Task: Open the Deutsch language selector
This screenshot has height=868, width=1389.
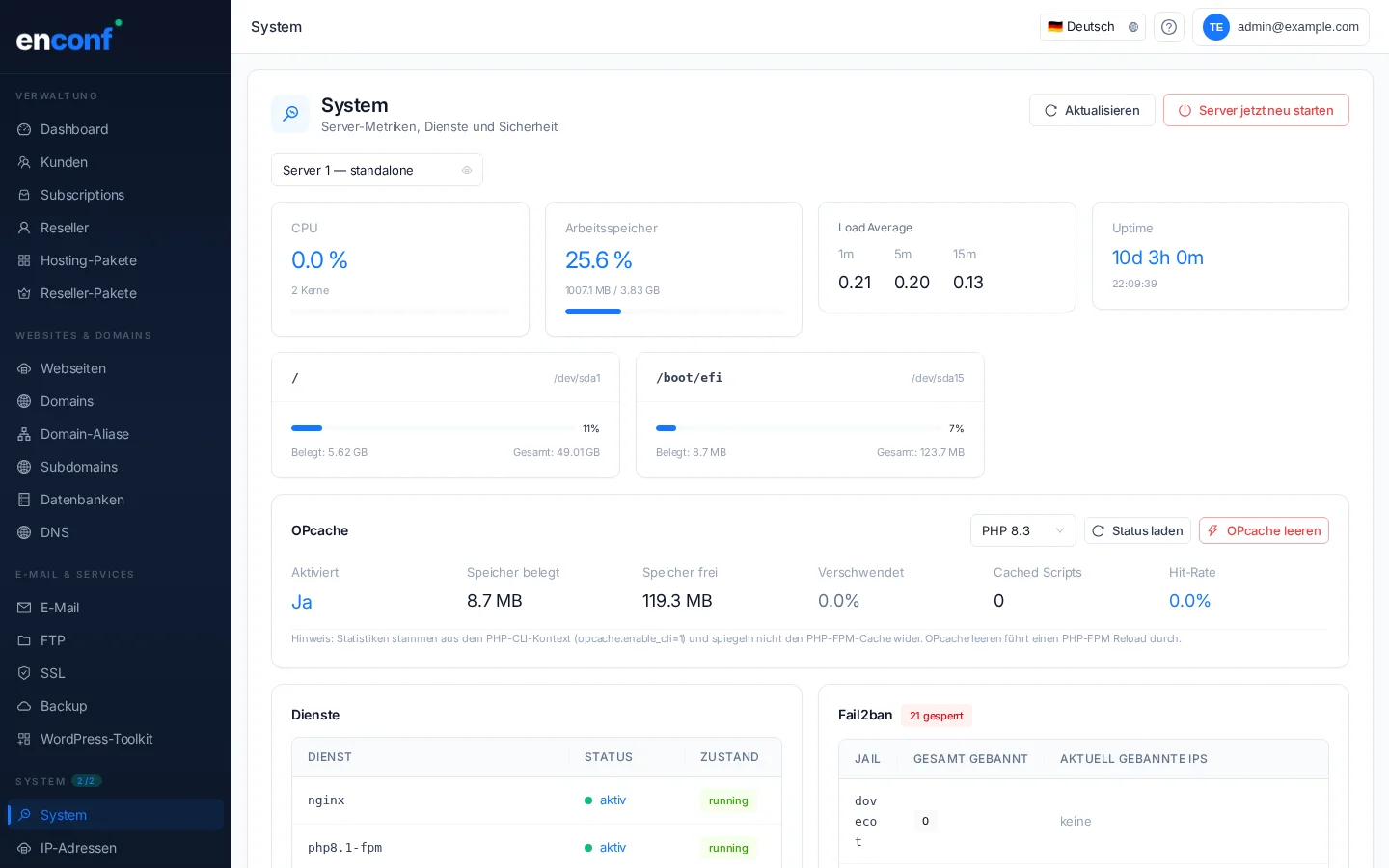Action: pyautogui.click(x=1092, y=27)
